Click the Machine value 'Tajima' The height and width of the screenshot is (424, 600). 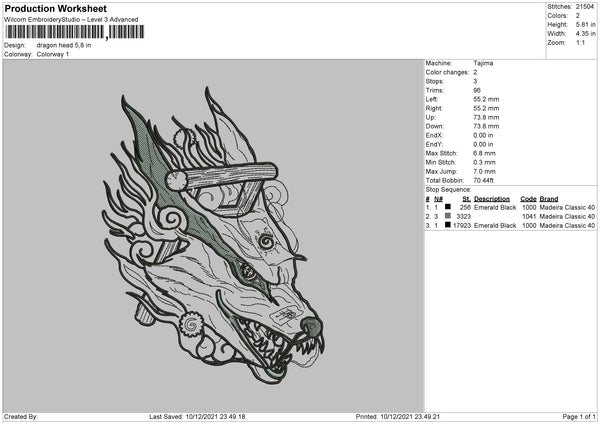pyautogui.click(x=483, y=63)
